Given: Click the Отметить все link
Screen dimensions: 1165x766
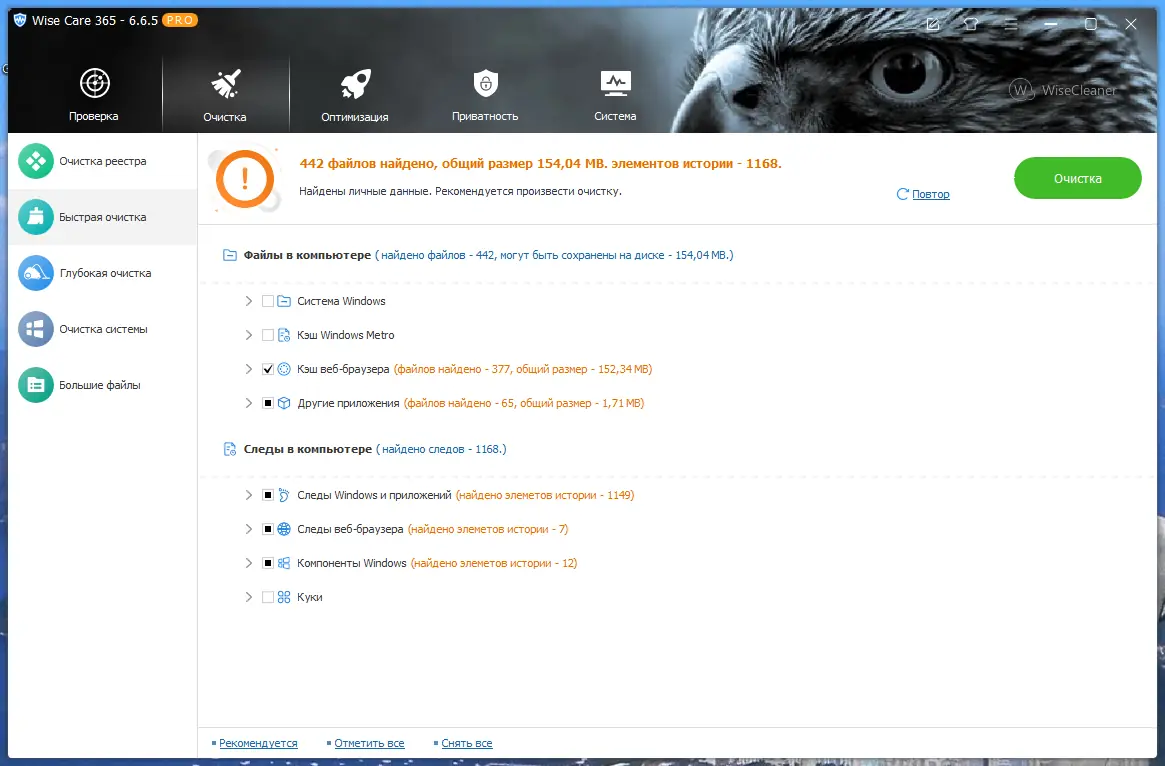Looking at the screenshot, I should pos(369,743).
